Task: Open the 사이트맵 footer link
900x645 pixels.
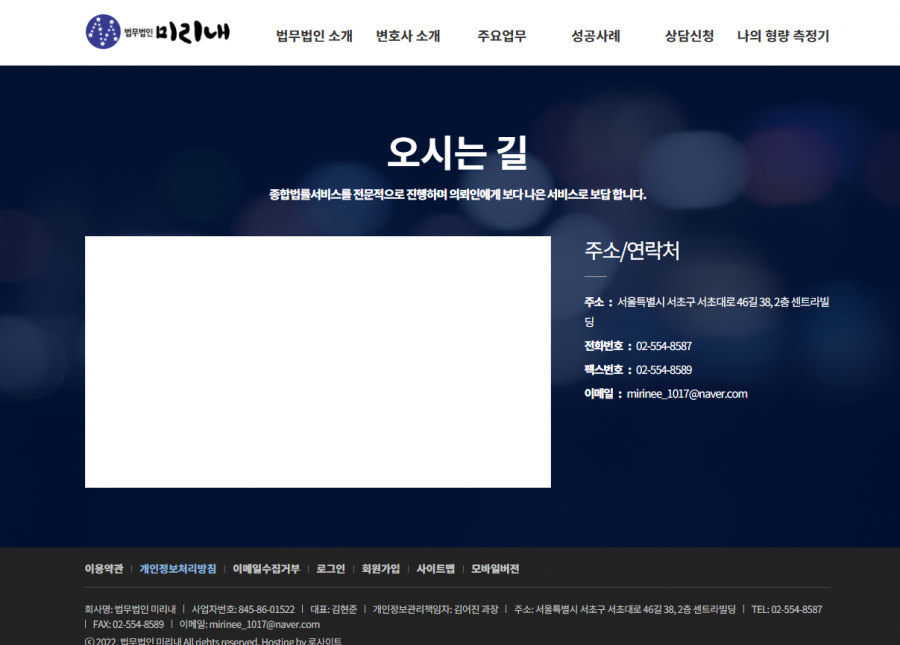Action: (436, 569)
